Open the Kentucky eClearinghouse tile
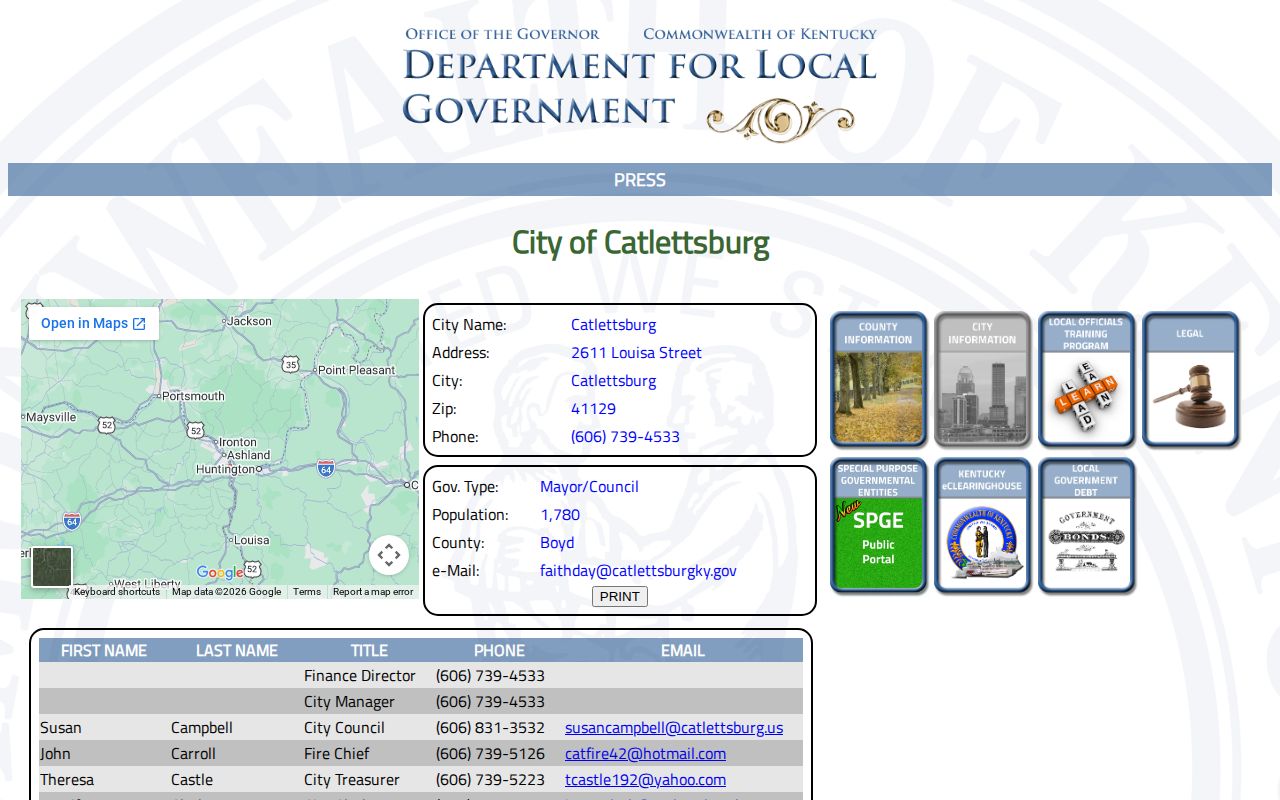The image size is (1280, 800). pyautogui.click(x=982, y=525)
